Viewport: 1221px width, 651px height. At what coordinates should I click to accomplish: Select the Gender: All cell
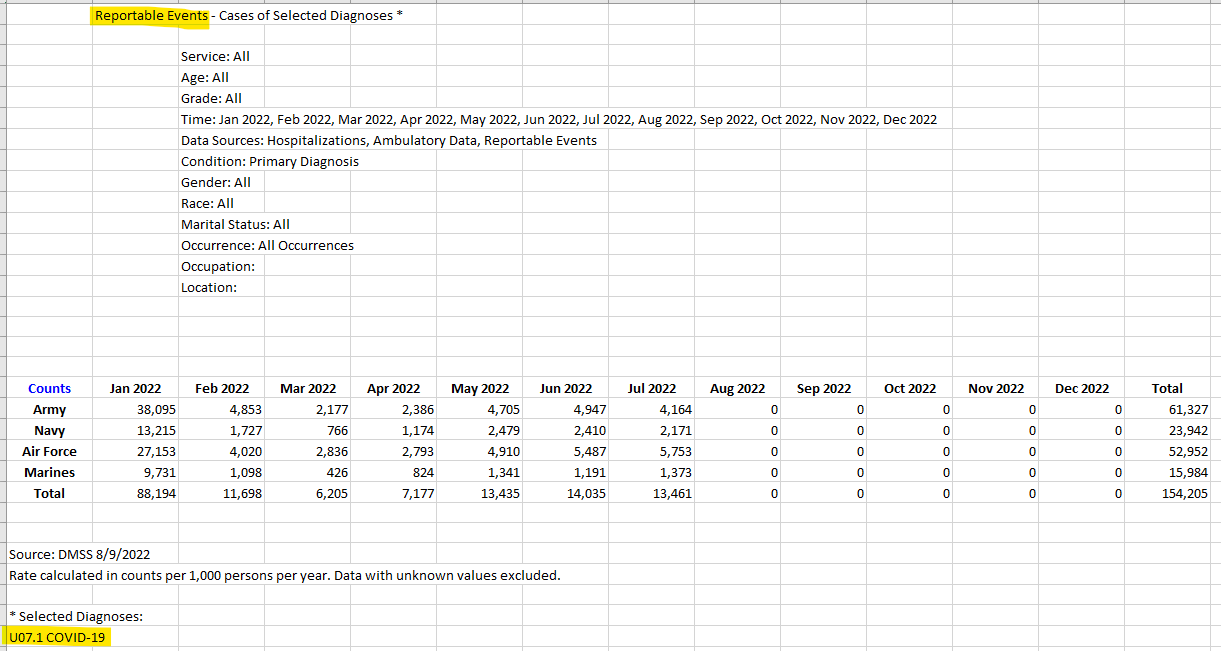(x=216, y=182)
